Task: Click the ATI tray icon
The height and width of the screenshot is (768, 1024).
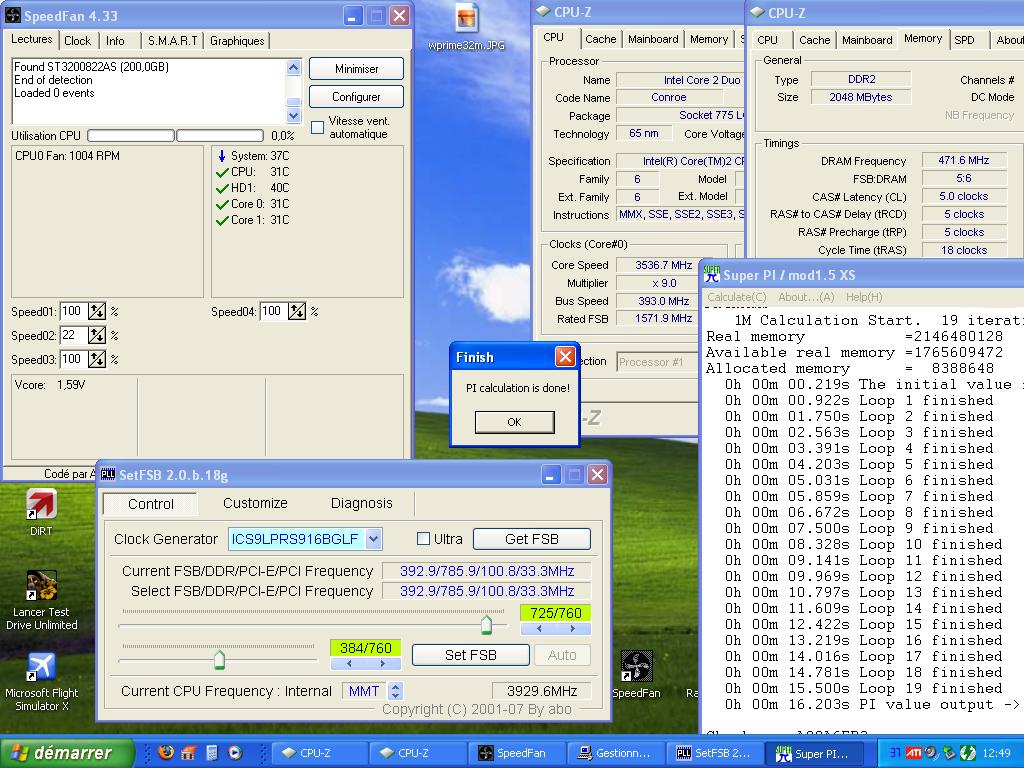Action: (914, 752)
